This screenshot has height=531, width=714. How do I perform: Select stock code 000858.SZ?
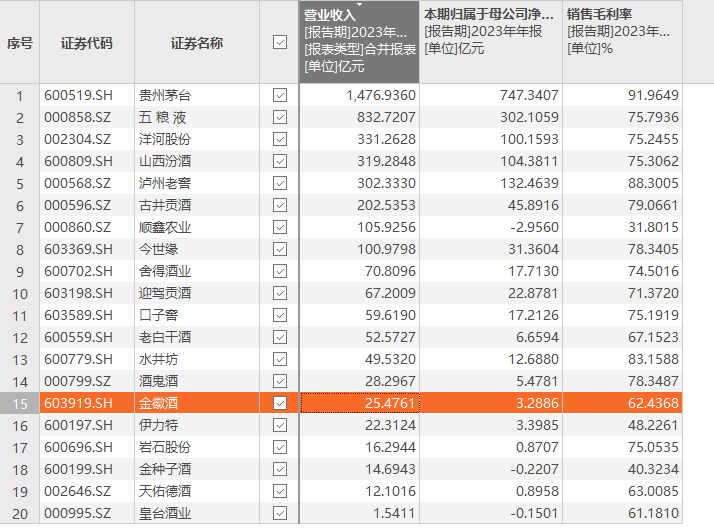(77, 117)
